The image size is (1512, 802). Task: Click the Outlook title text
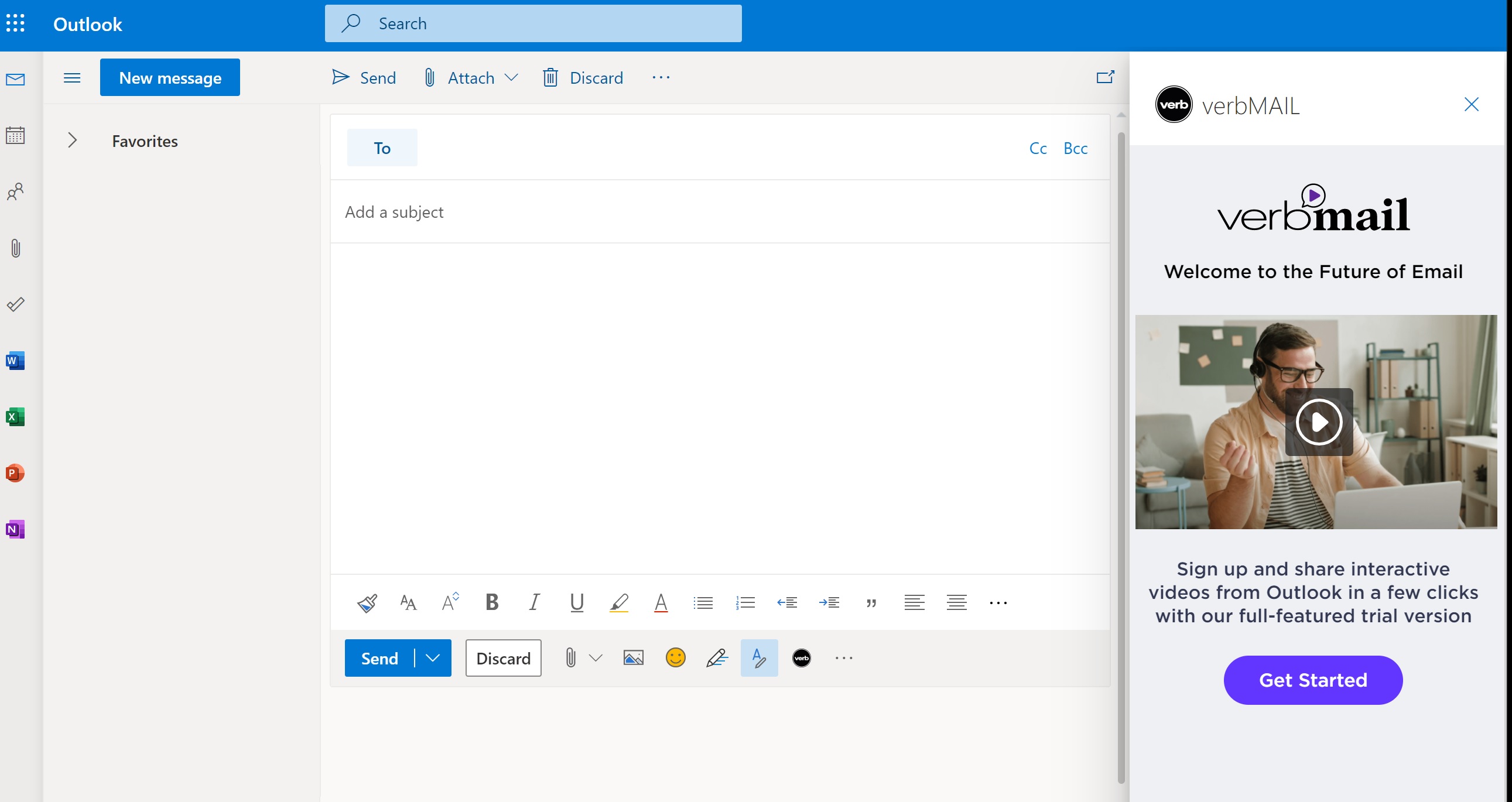click(87, 24)
